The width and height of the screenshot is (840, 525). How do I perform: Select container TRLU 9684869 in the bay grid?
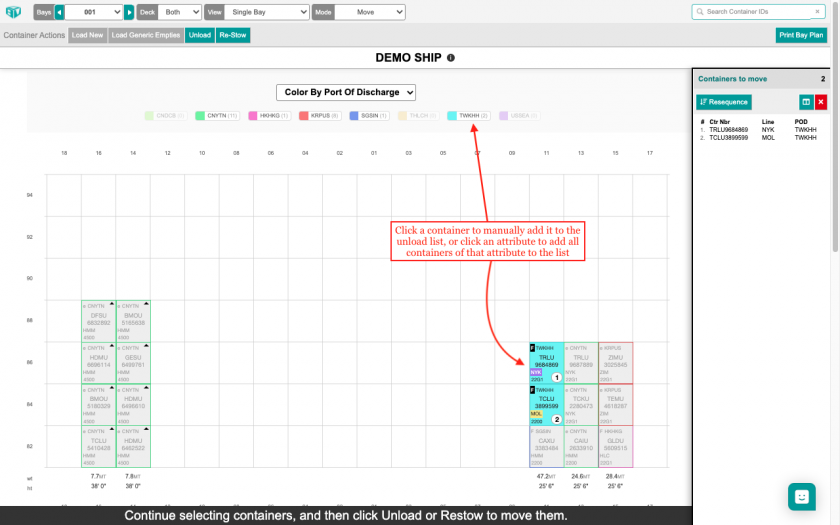[546, 361]
